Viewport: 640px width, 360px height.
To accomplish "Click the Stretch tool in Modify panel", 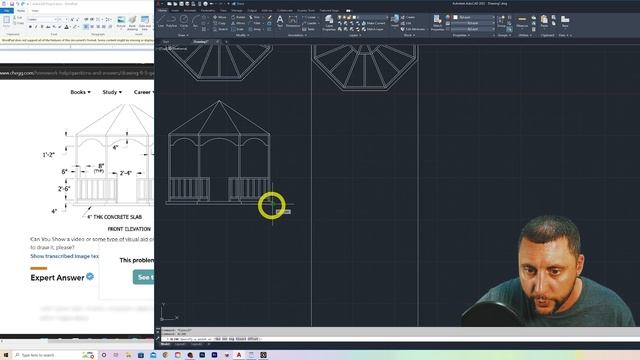I will pyautogui.click(x=220, y=29).
